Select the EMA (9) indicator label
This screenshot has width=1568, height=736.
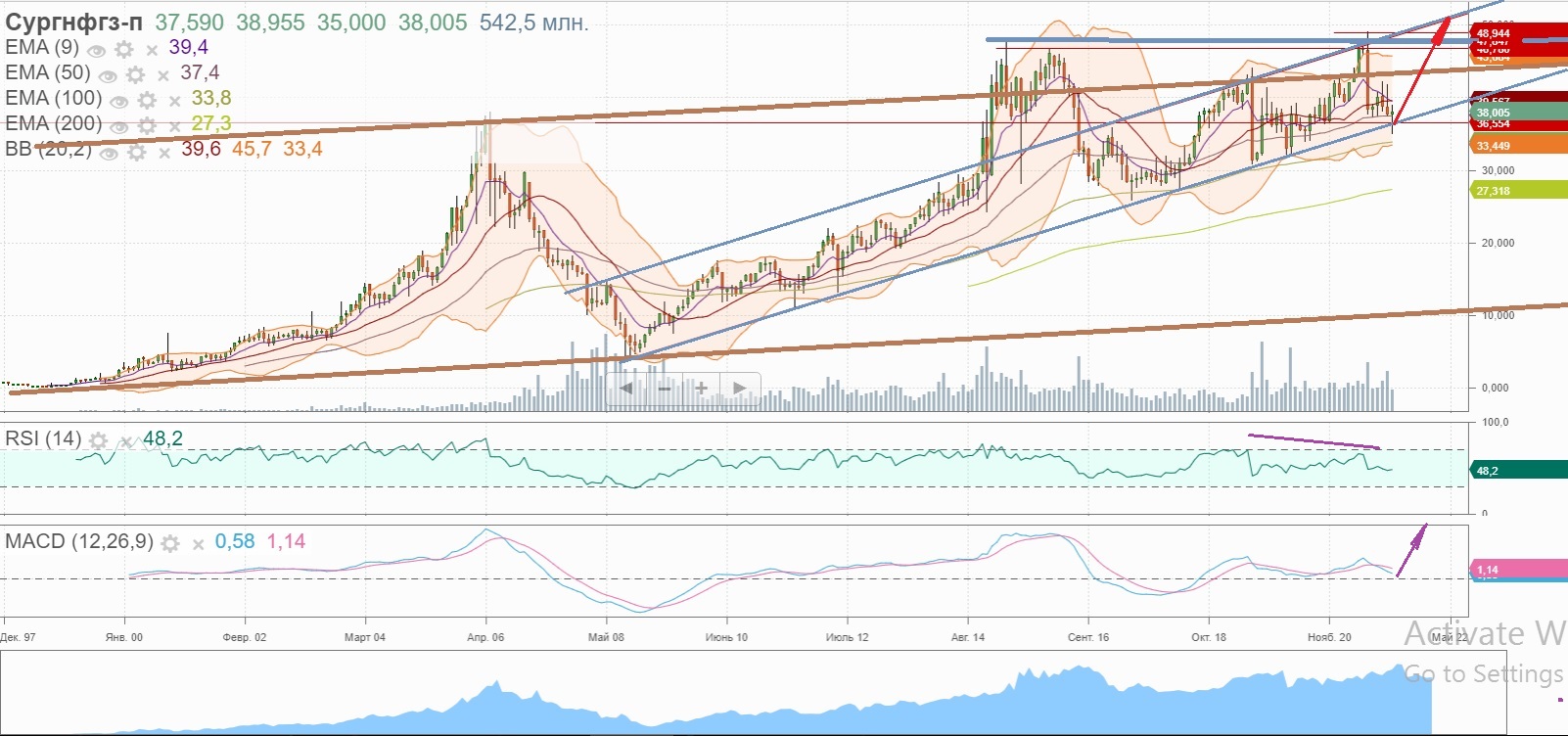coord(42,47)
